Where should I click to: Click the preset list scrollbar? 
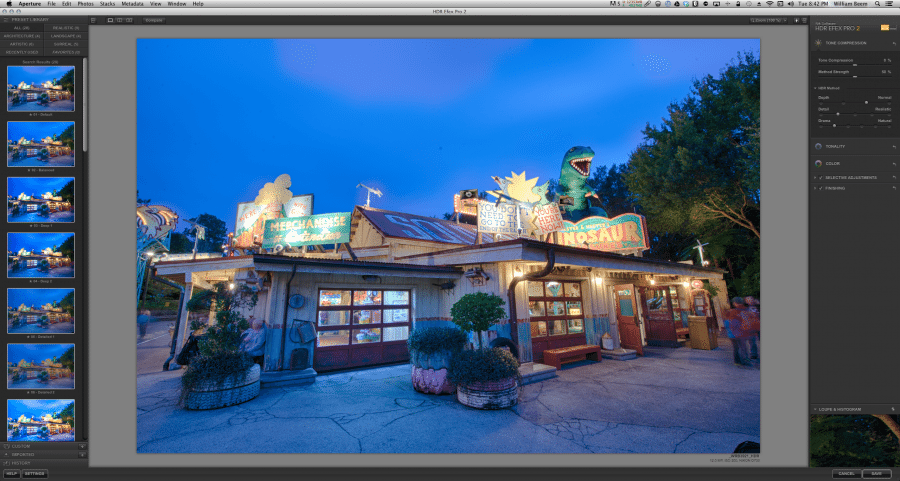tap(85, 105)
